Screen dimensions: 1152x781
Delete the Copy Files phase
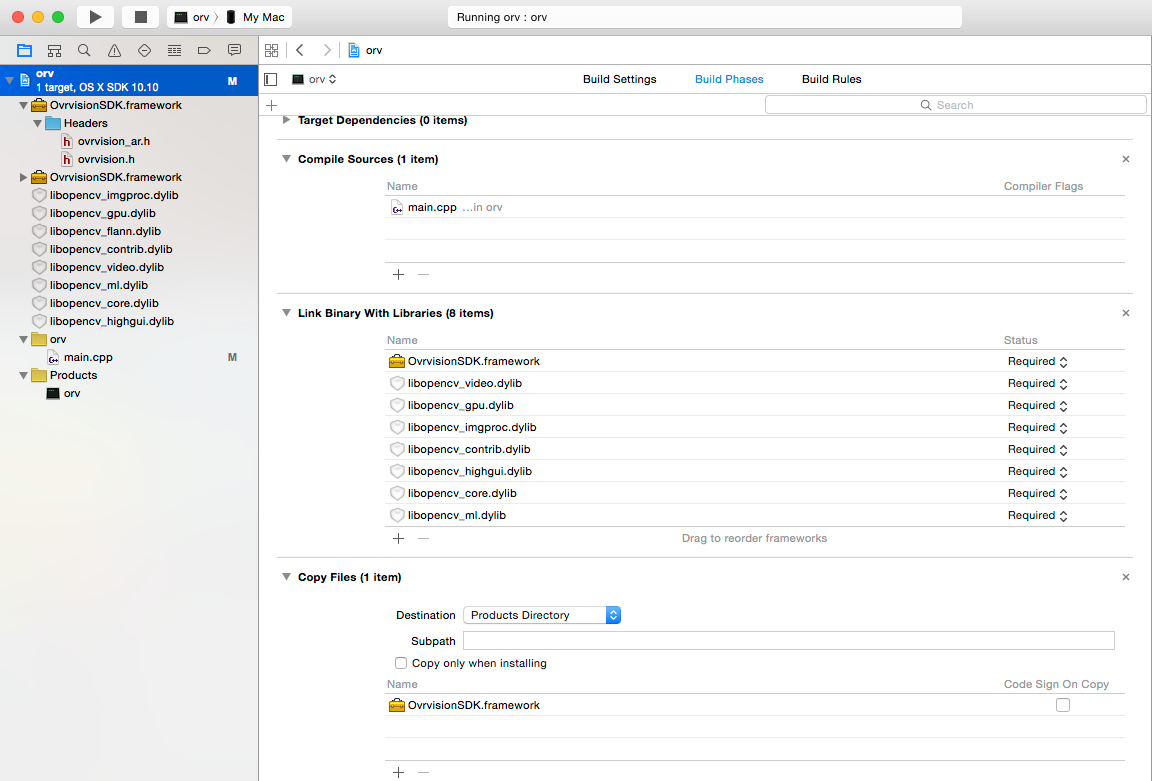point(1126,577)
